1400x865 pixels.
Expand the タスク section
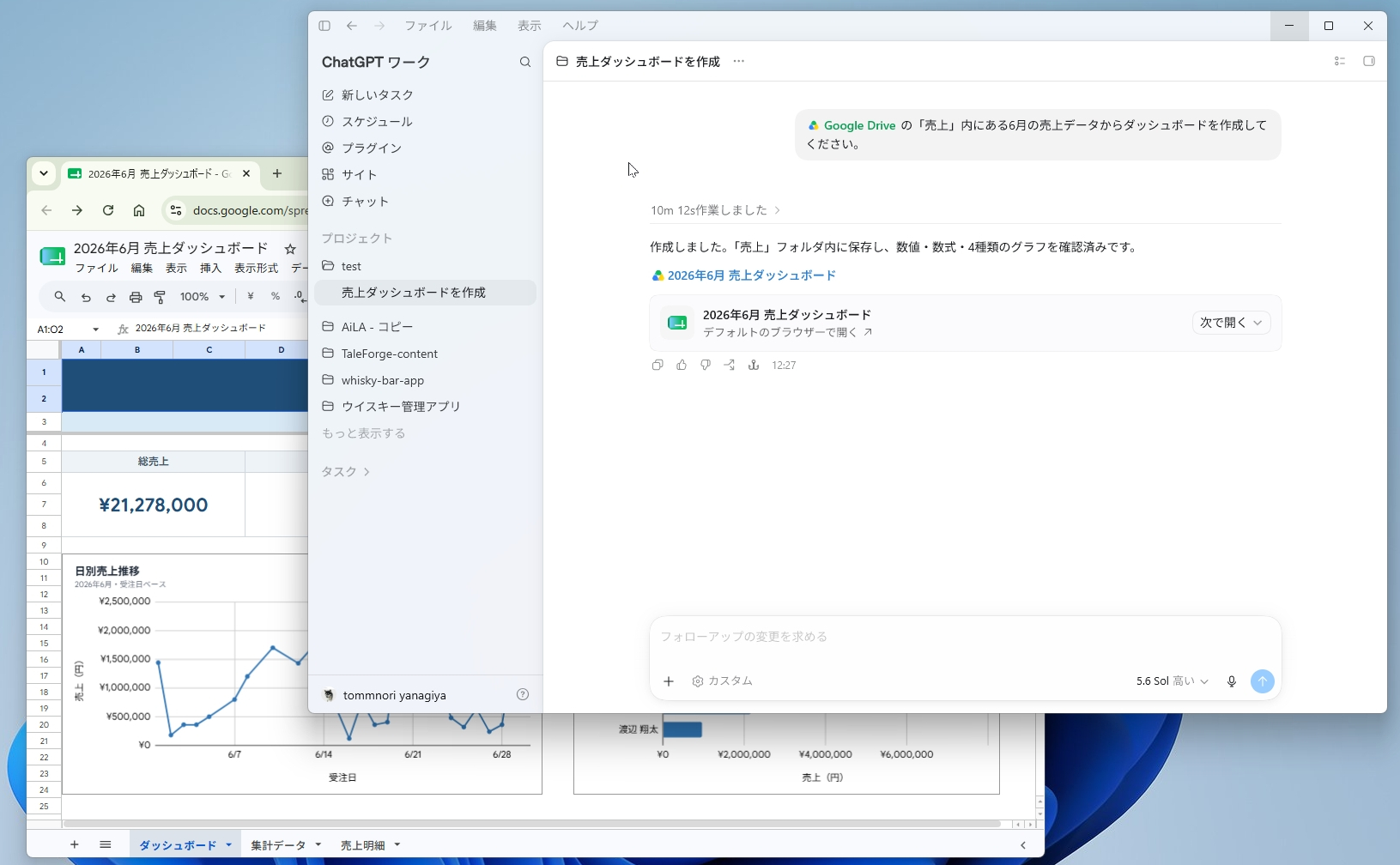tap(346, 472)
